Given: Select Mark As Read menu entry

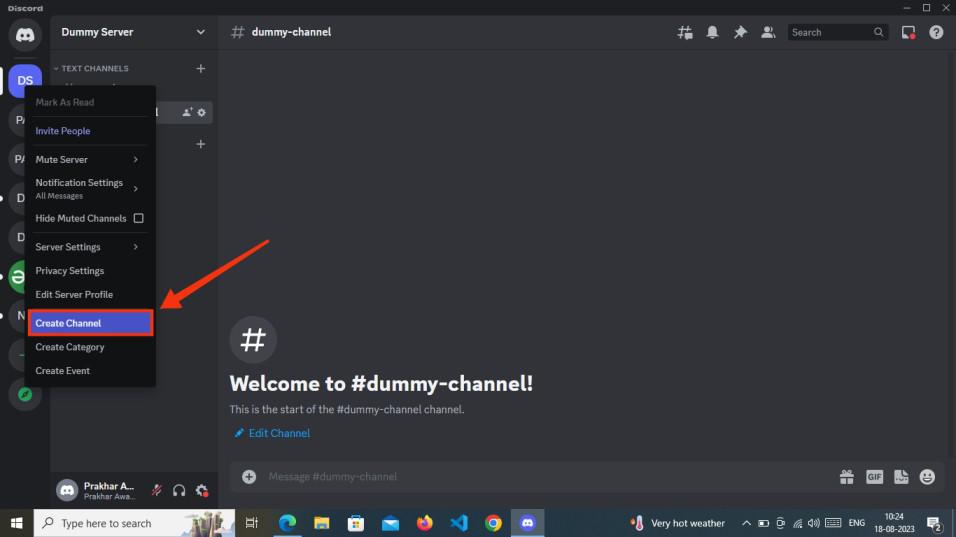Looking at the screenshot, I should 90,102.
